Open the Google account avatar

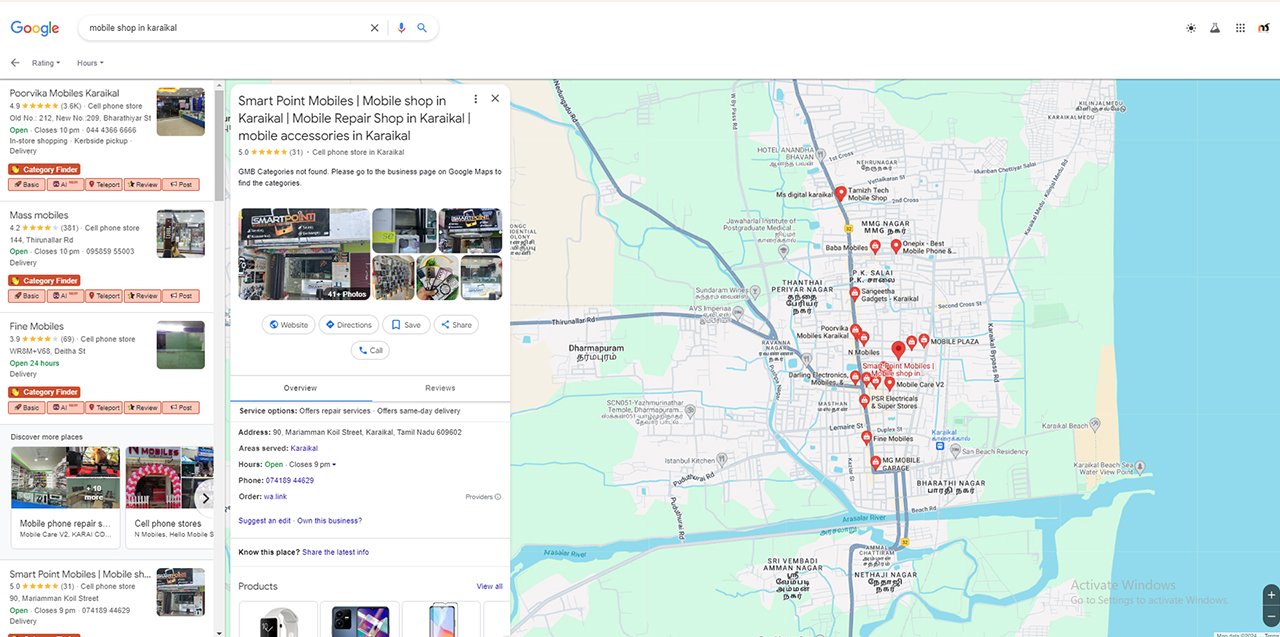coord(1264,28)
